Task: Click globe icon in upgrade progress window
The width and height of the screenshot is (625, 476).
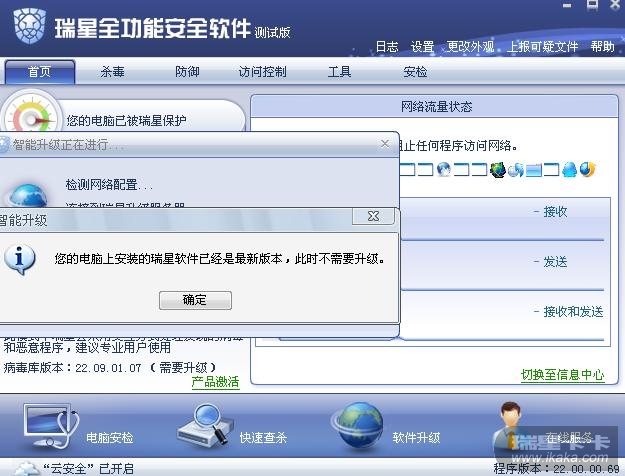Action: (x=28, y=195)
